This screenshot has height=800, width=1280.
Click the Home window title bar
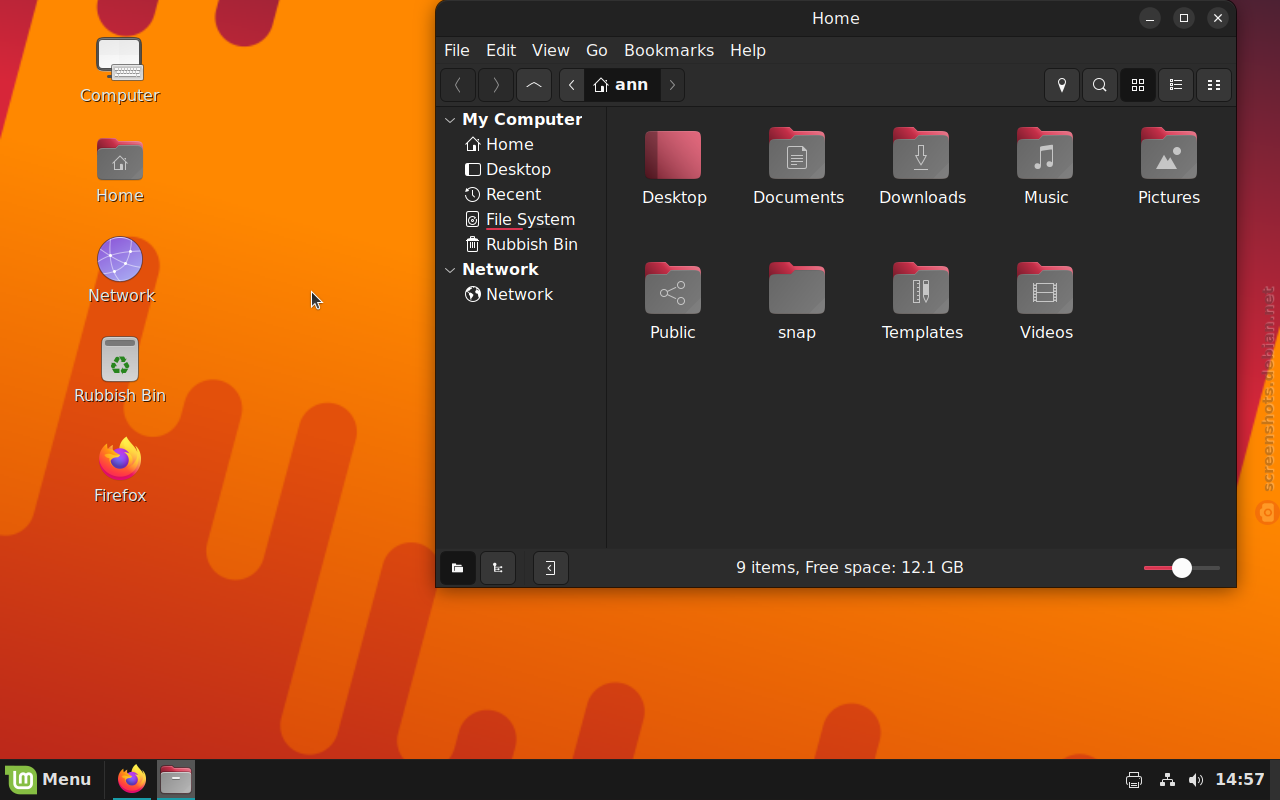(x=836, y=18)
